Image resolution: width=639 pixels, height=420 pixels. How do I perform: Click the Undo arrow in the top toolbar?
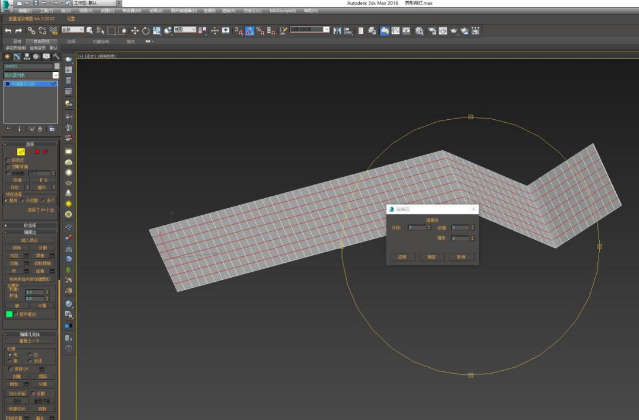tap(8, 30)
